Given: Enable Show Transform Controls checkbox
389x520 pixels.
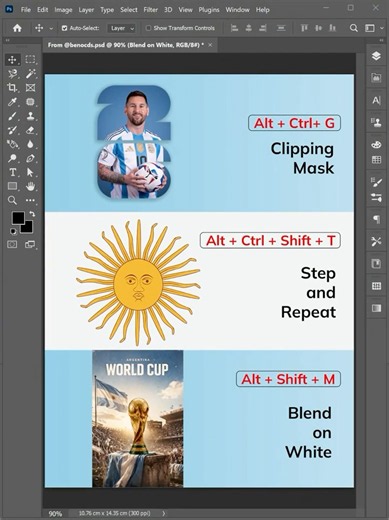Looking at the screenshot, I should pos(149,28).
